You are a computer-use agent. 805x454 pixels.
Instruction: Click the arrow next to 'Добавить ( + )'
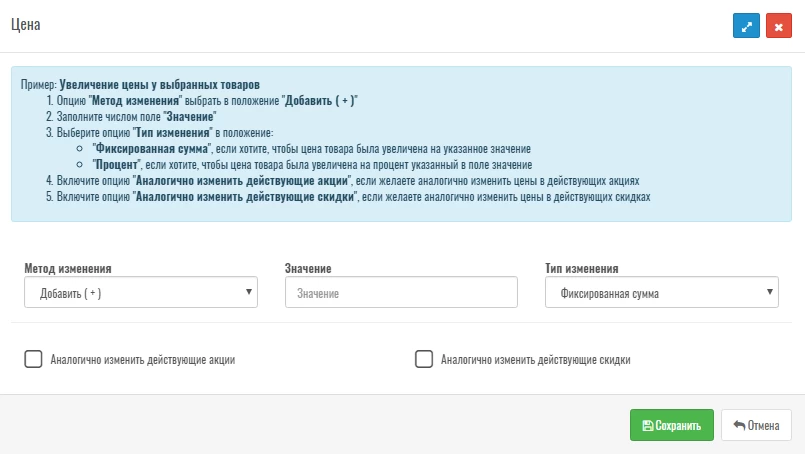(x=248, y=292)
